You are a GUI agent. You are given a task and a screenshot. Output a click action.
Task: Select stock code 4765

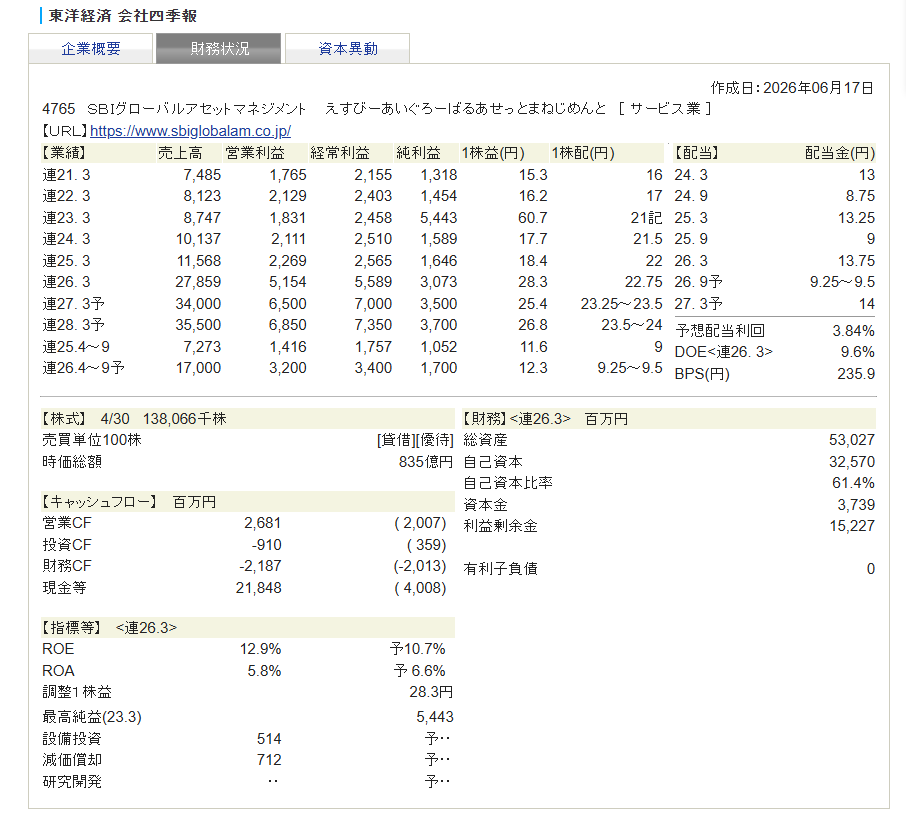58,109
